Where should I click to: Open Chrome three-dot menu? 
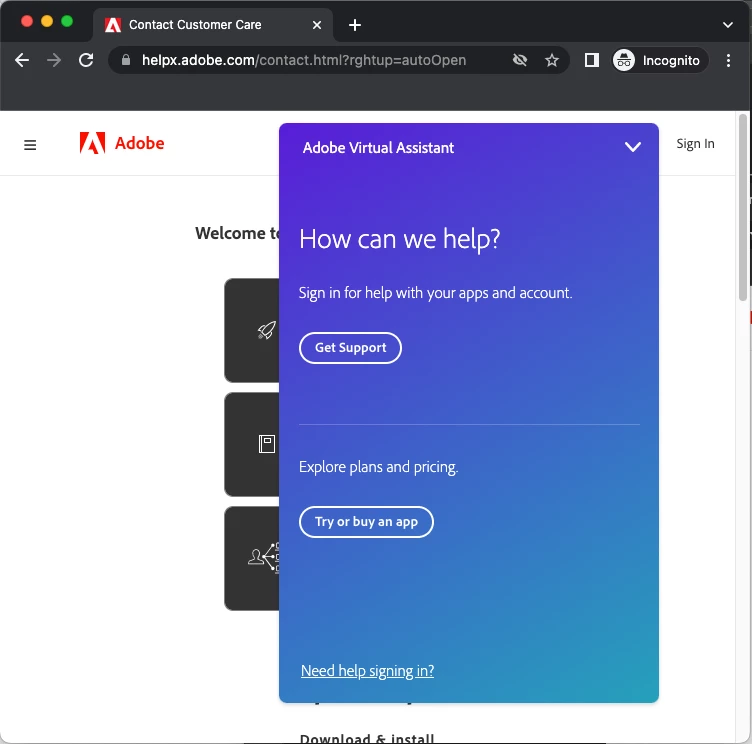coord(728,60)
